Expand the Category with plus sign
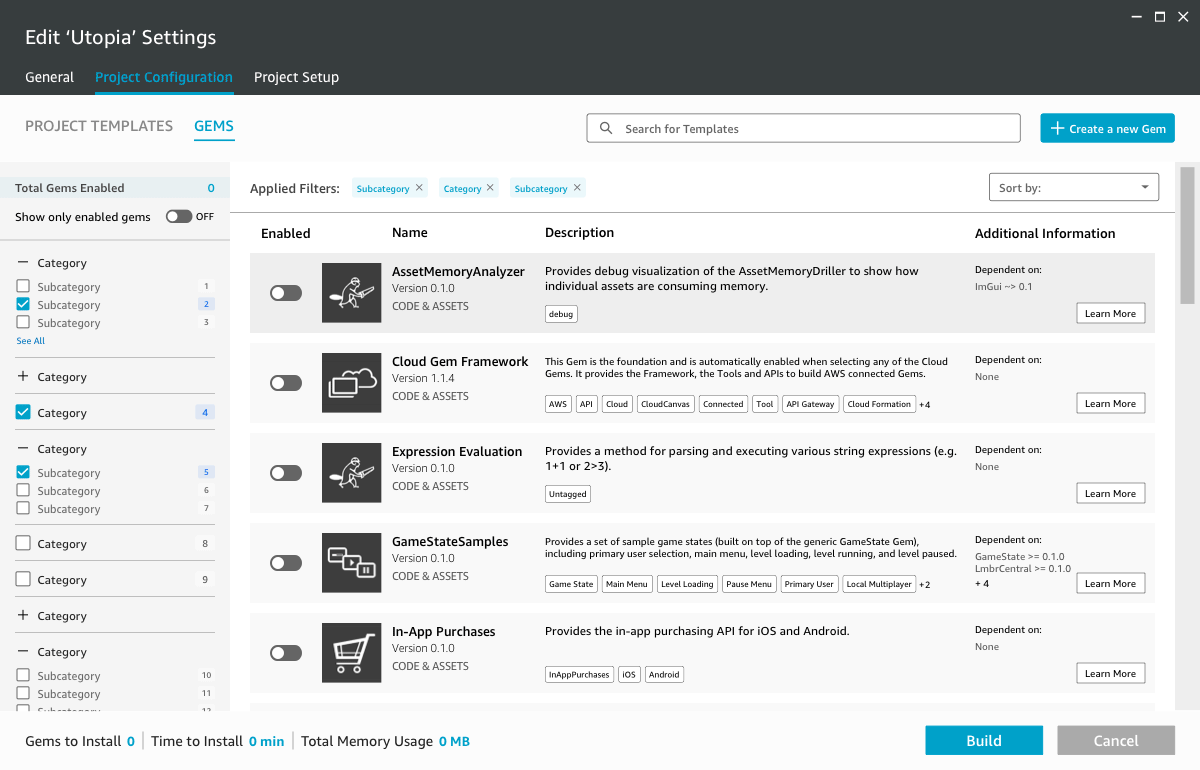The width and height of the screenshot is (1200, 770). (23, 377)
